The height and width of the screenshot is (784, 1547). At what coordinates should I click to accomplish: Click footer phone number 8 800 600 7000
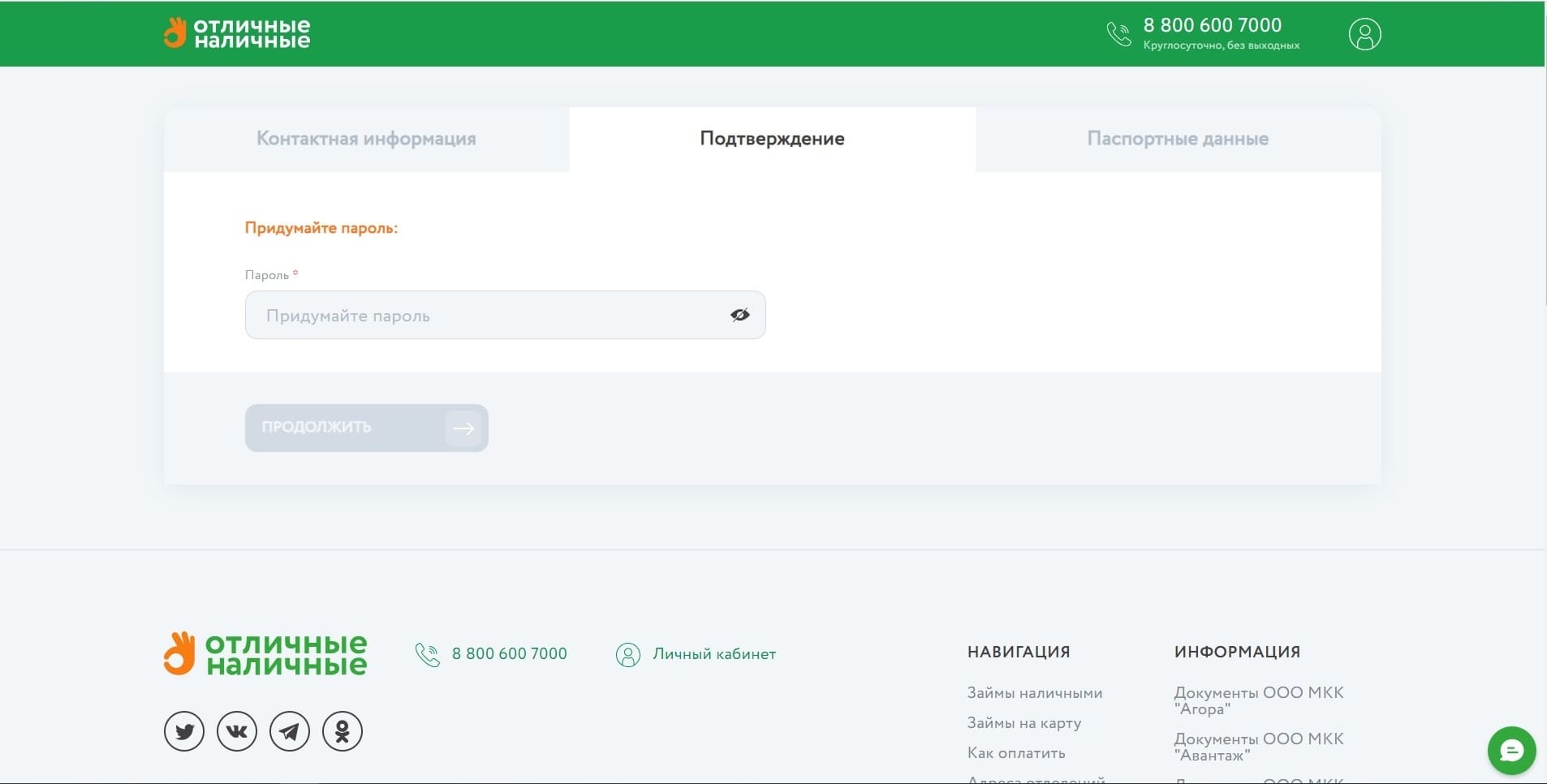coord(509,654)
